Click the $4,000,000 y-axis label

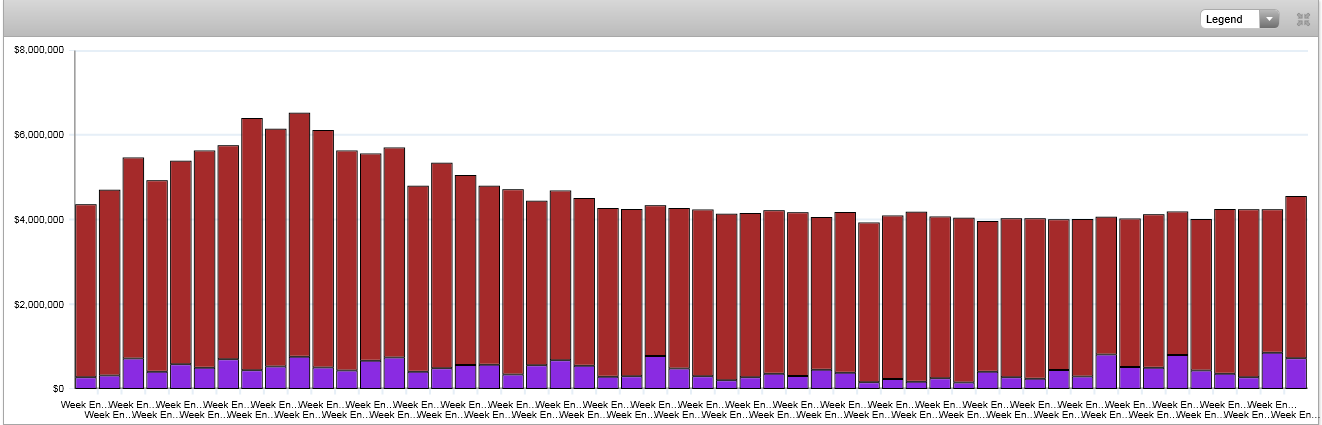coord(40,219)
